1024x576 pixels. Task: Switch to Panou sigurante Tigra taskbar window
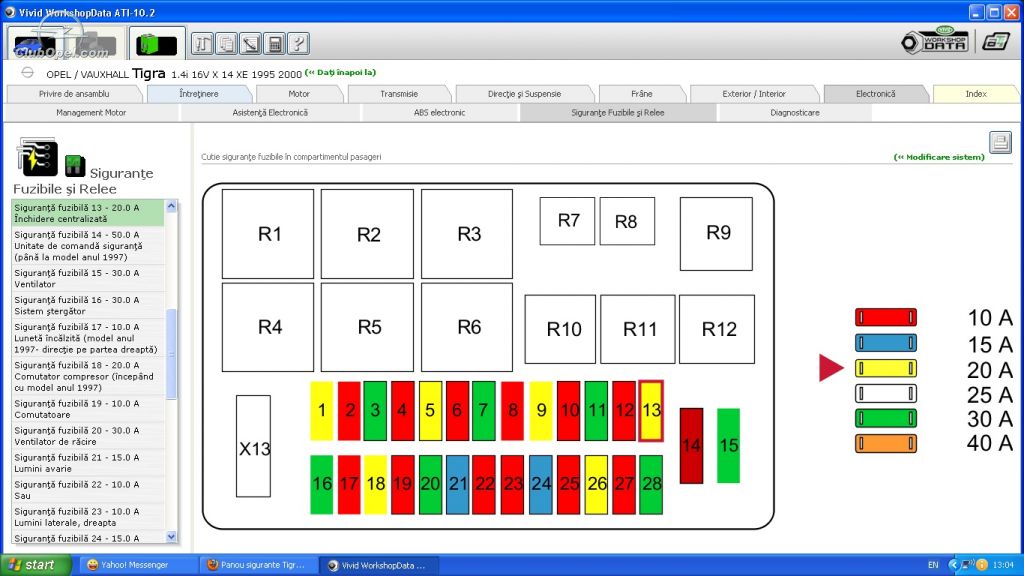tap(259, 565)
